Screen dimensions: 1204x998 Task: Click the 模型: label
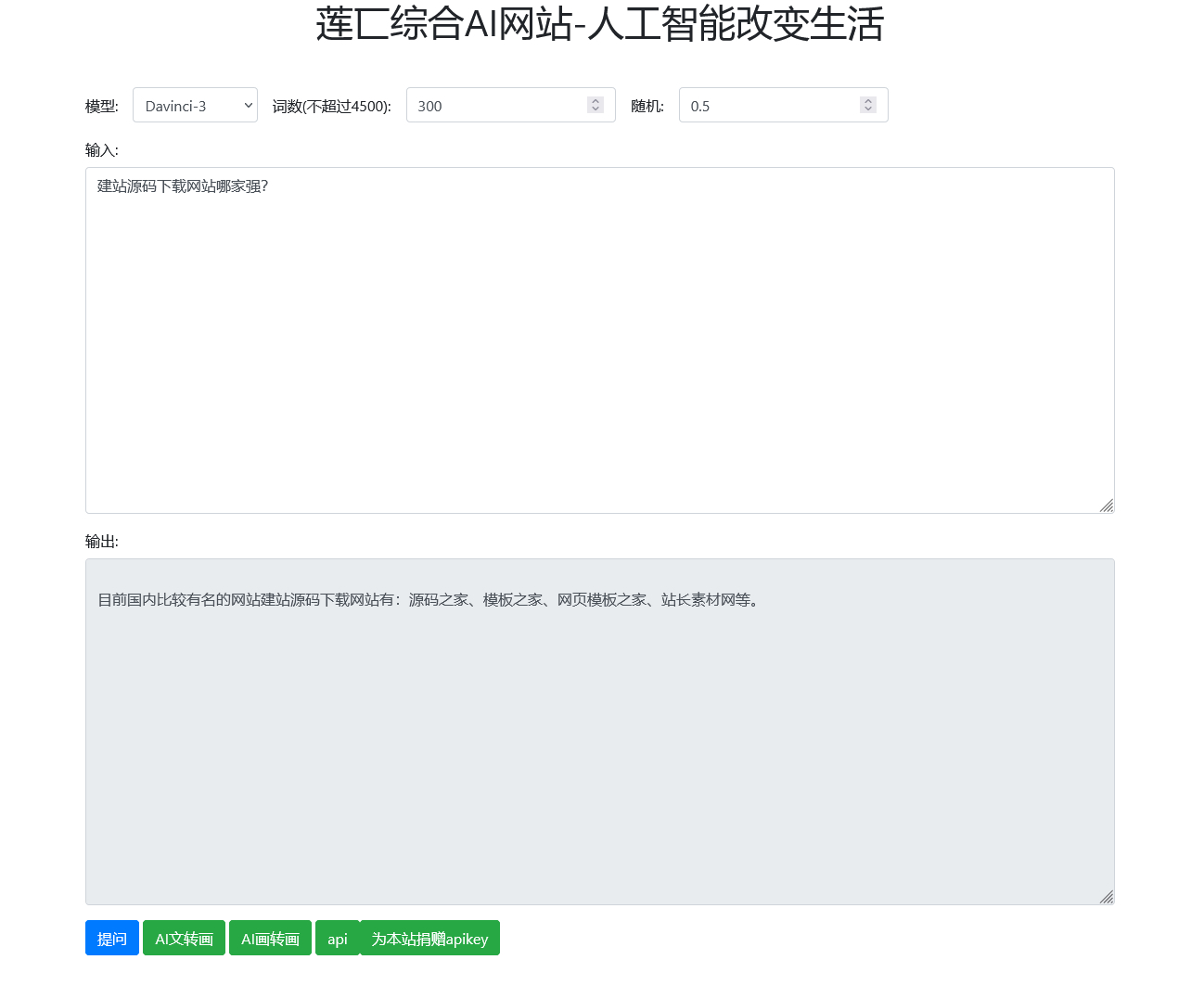pyautogui.click(x=102, y=107)
